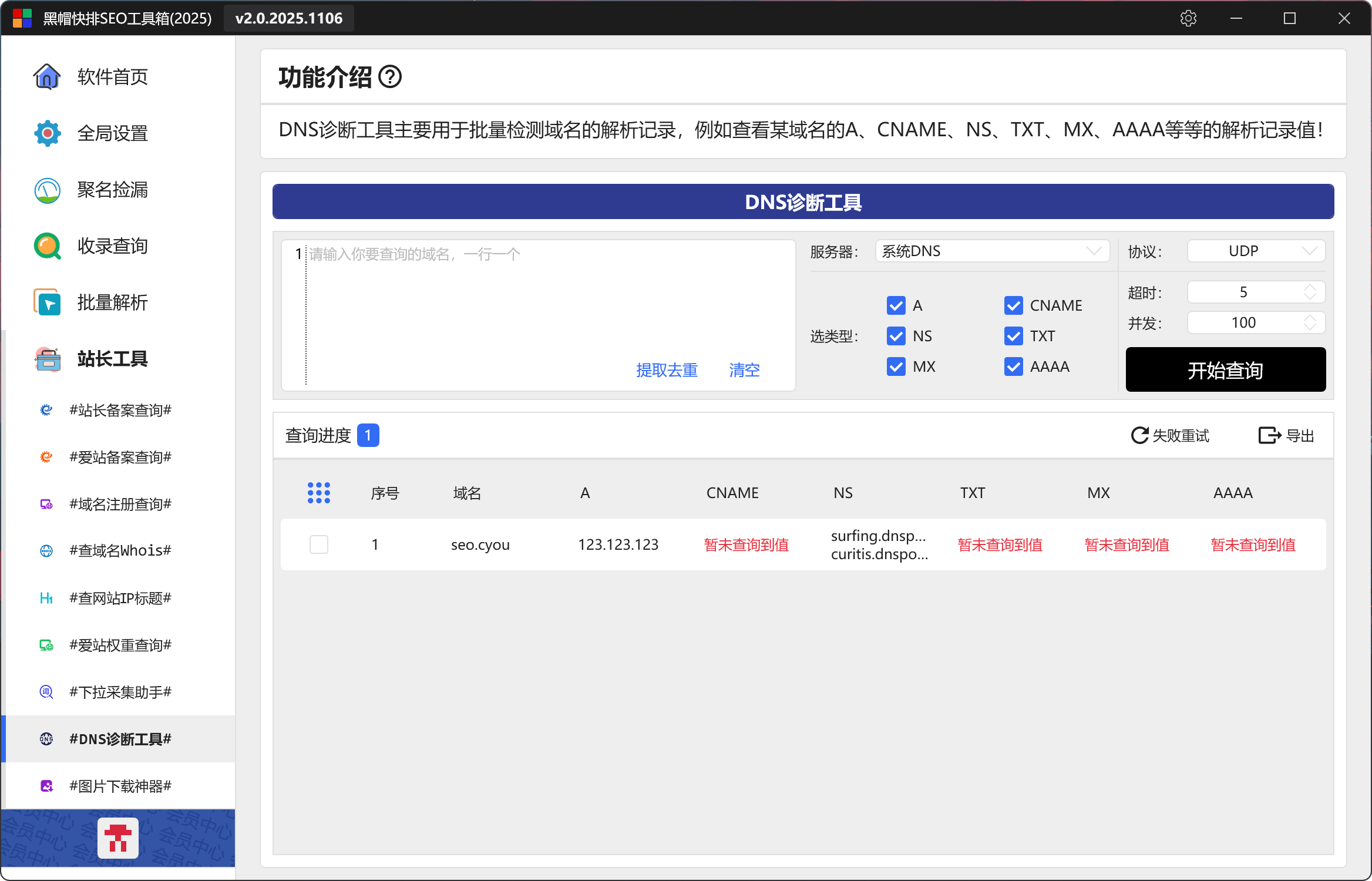Toggle the AAAA record type checkbox
The height and width of the screenshot is (881, 1372).
click(1014, 366)
